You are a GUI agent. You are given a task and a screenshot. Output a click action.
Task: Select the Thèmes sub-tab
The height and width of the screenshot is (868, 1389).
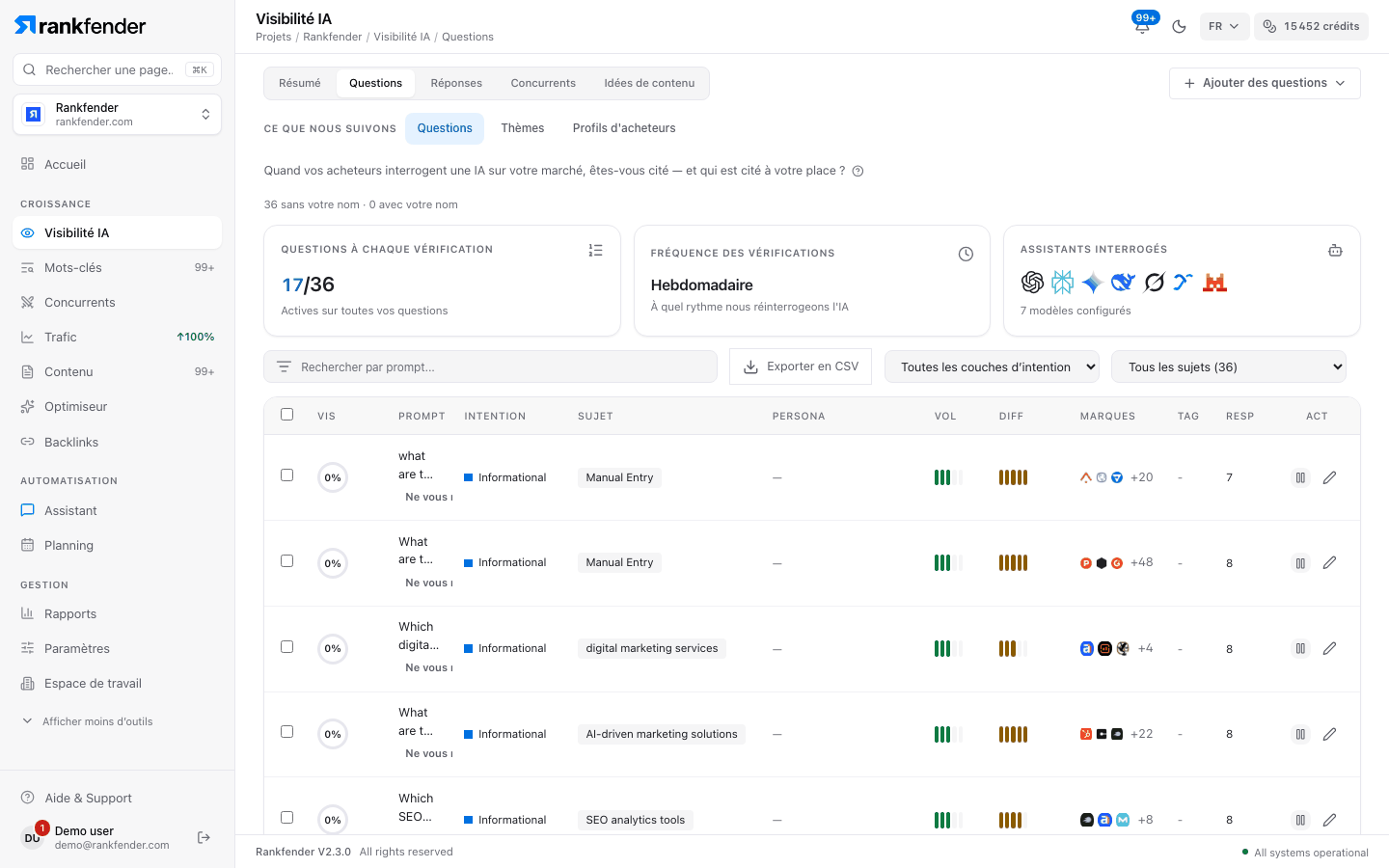coord(523,128)
